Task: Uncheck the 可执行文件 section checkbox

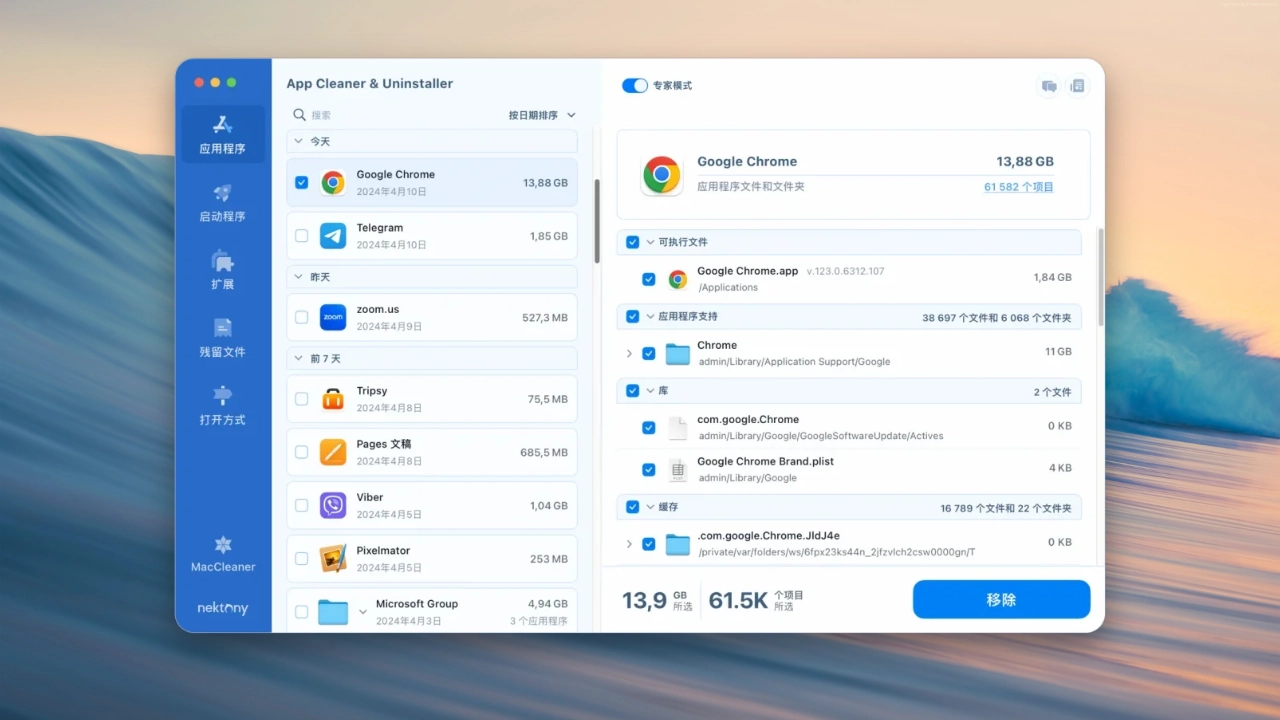Action: pyautogui.click(x=632, y=242)
